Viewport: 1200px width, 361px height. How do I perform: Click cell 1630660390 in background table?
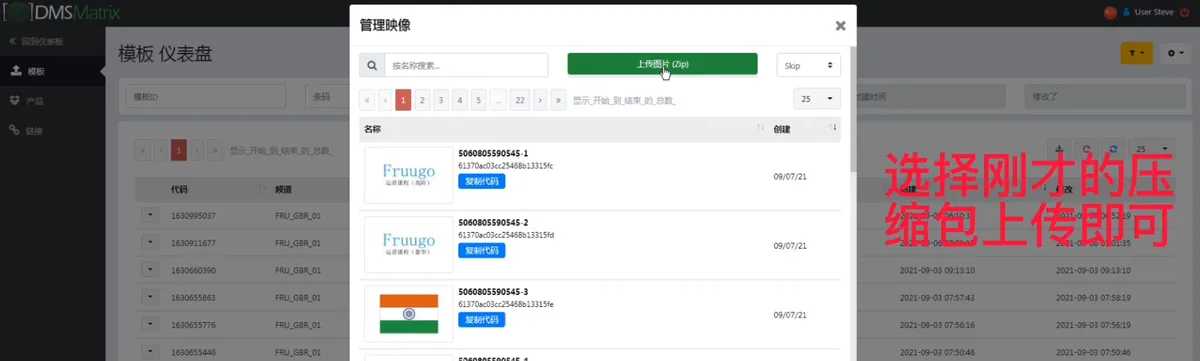pos(193,270)
